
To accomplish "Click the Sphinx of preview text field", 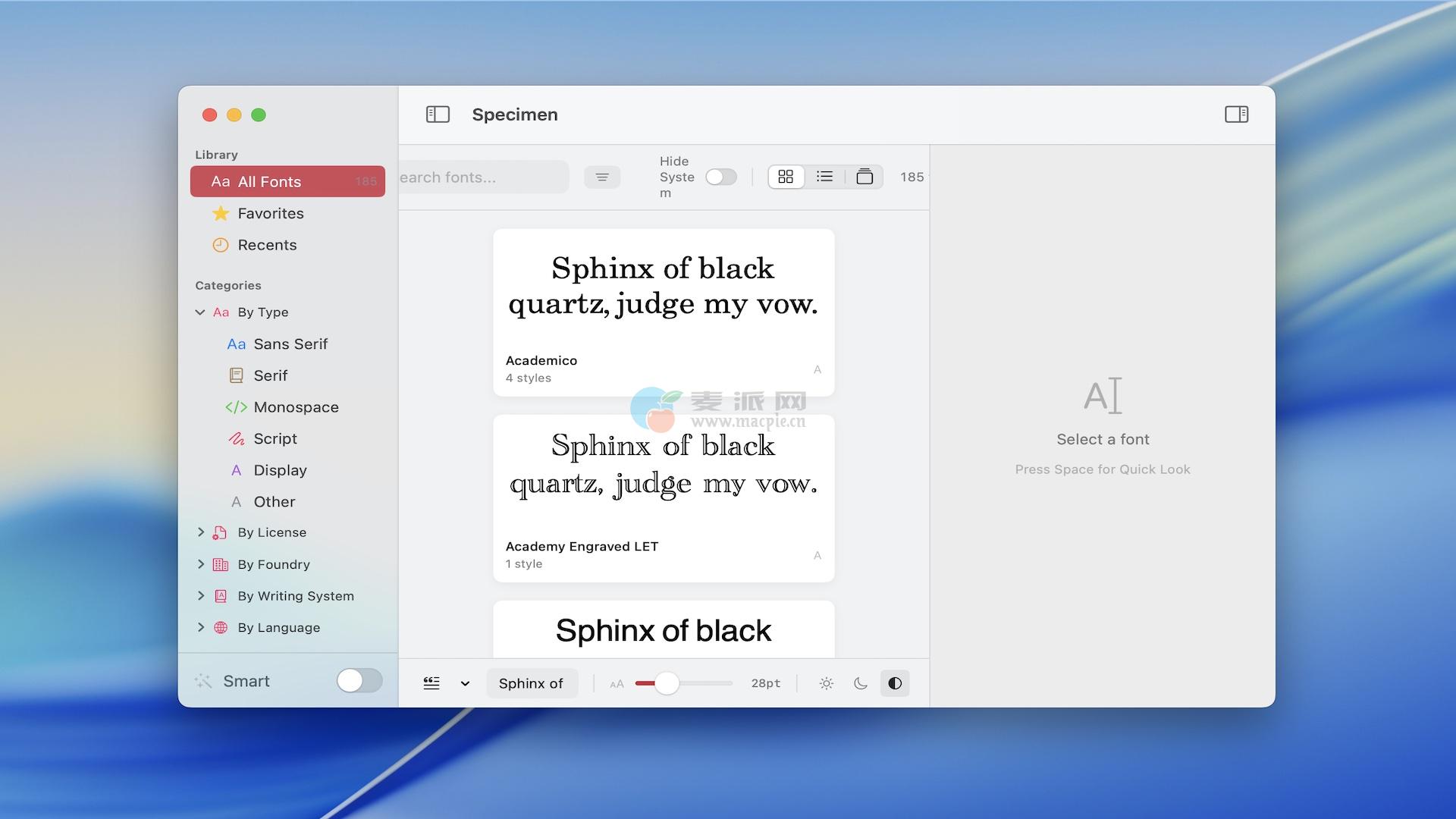I will (531, 683).
